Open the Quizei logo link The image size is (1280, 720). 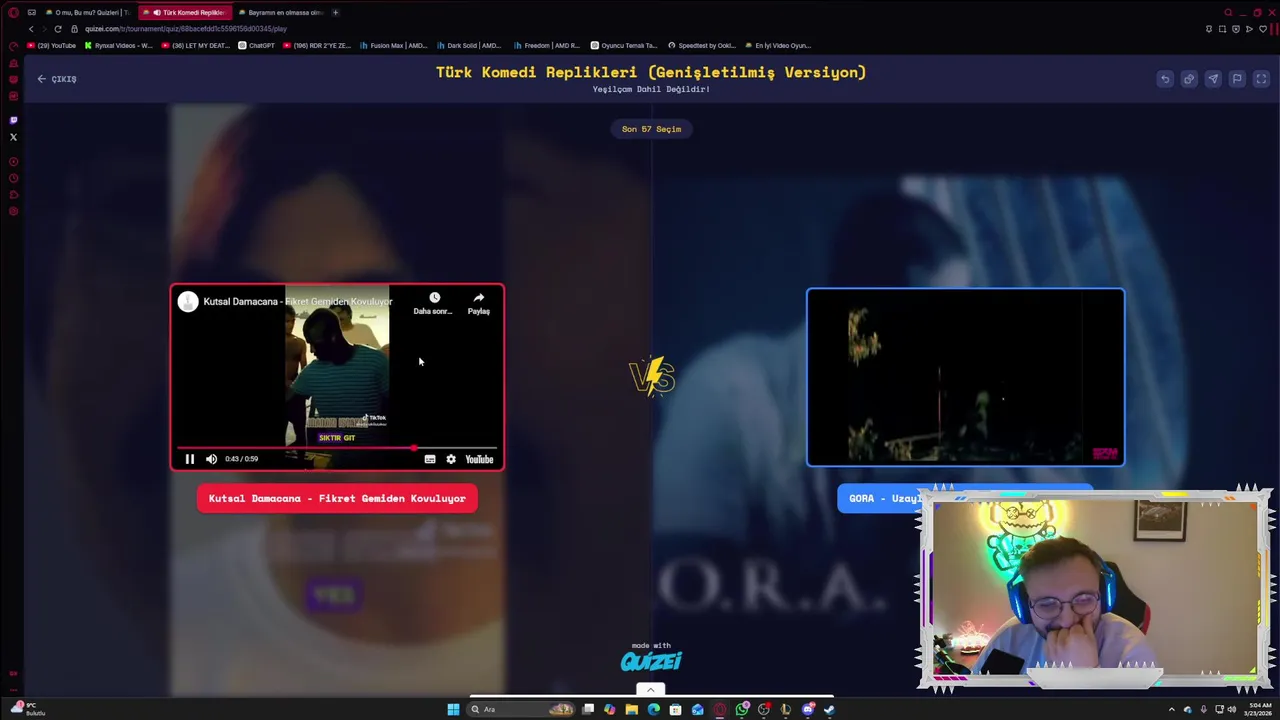click(651, 661)
